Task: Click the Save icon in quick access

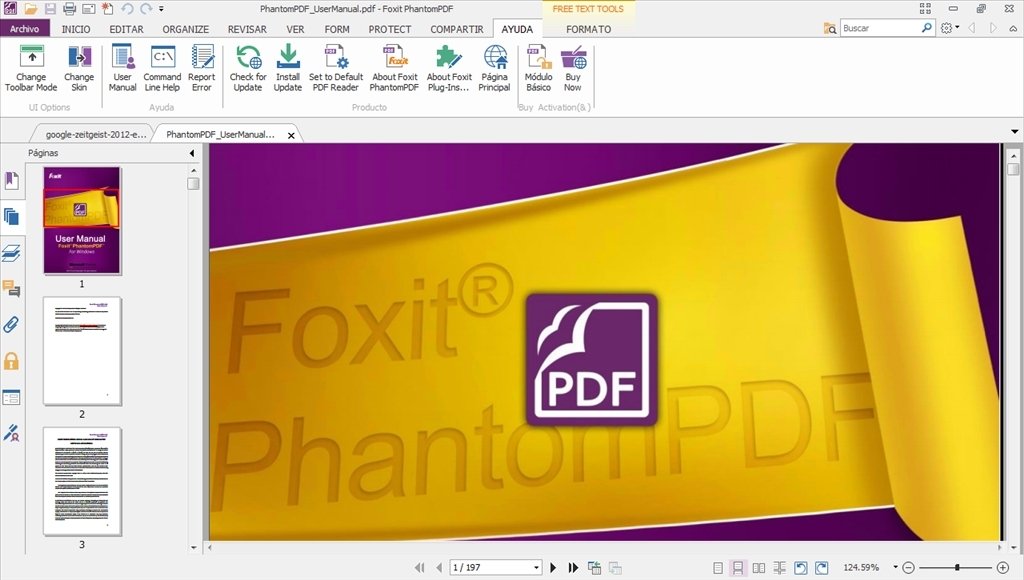Action: pyautogui.click(x=50, y=9)
